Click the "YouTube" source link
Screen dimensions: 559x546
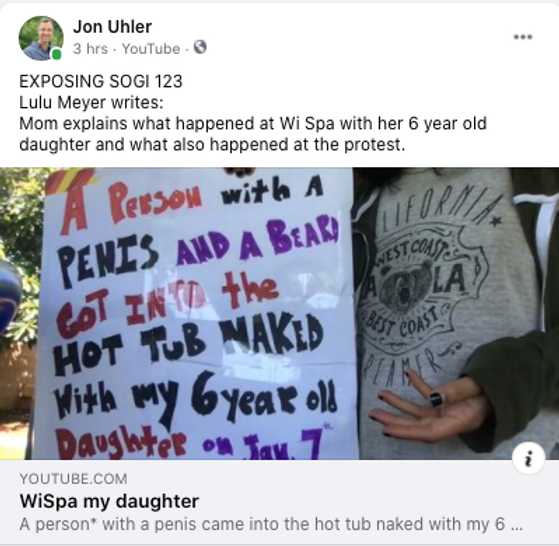pyautogui.click(x=151, y=49)
